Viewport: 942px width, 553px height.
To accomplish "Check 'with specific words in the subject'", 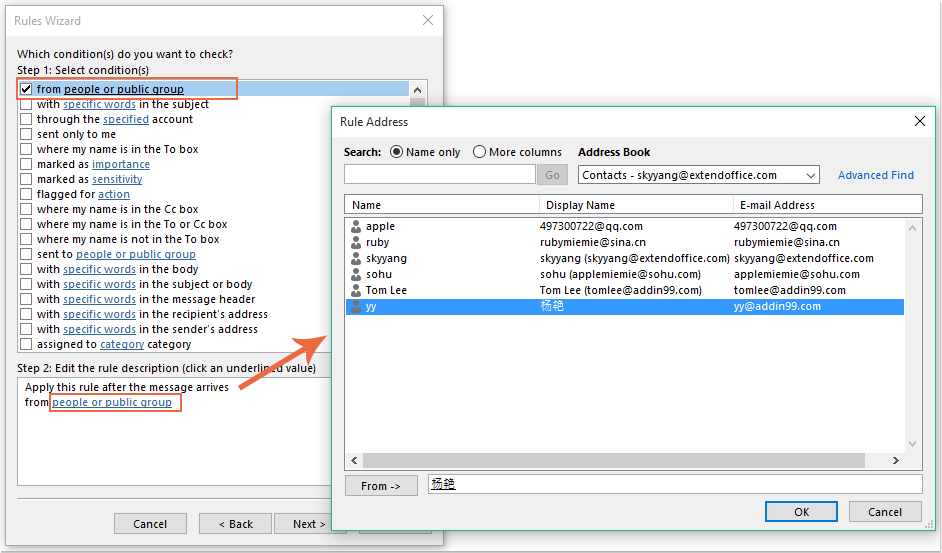I will click(26, 104).
